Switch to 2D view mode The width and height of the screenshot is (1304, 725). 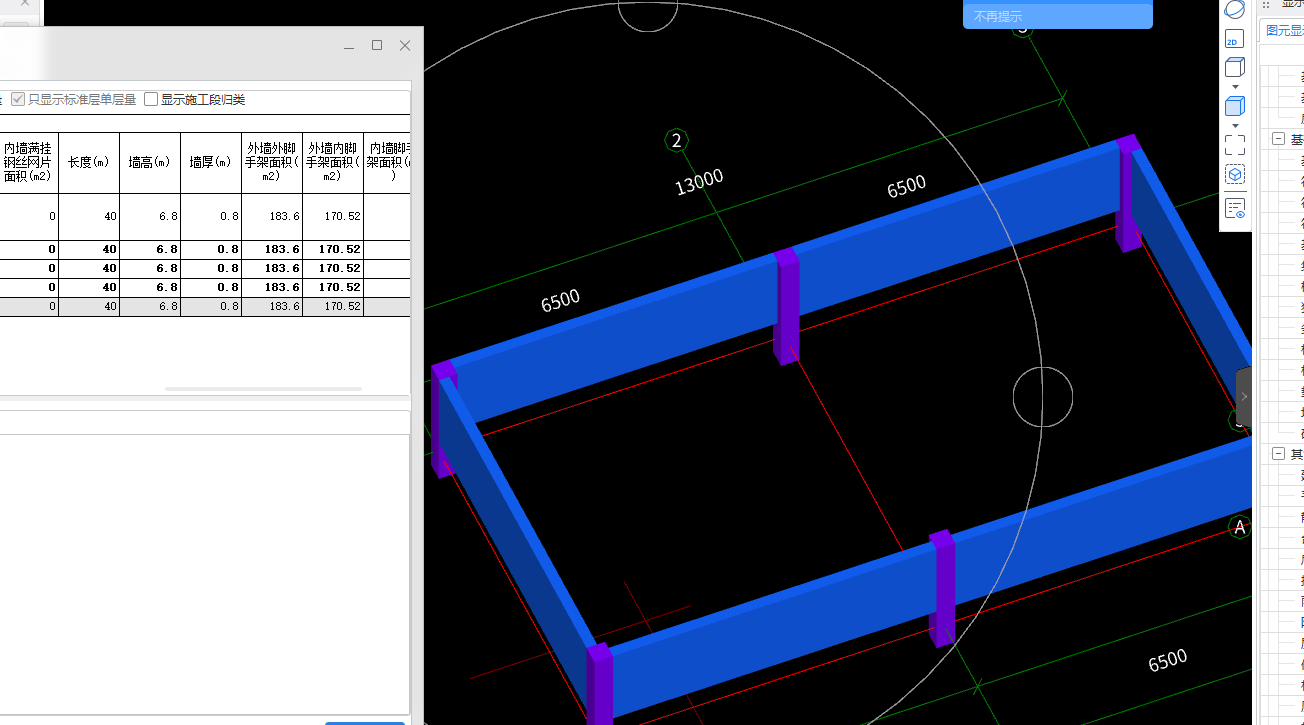coord(1235,39)
